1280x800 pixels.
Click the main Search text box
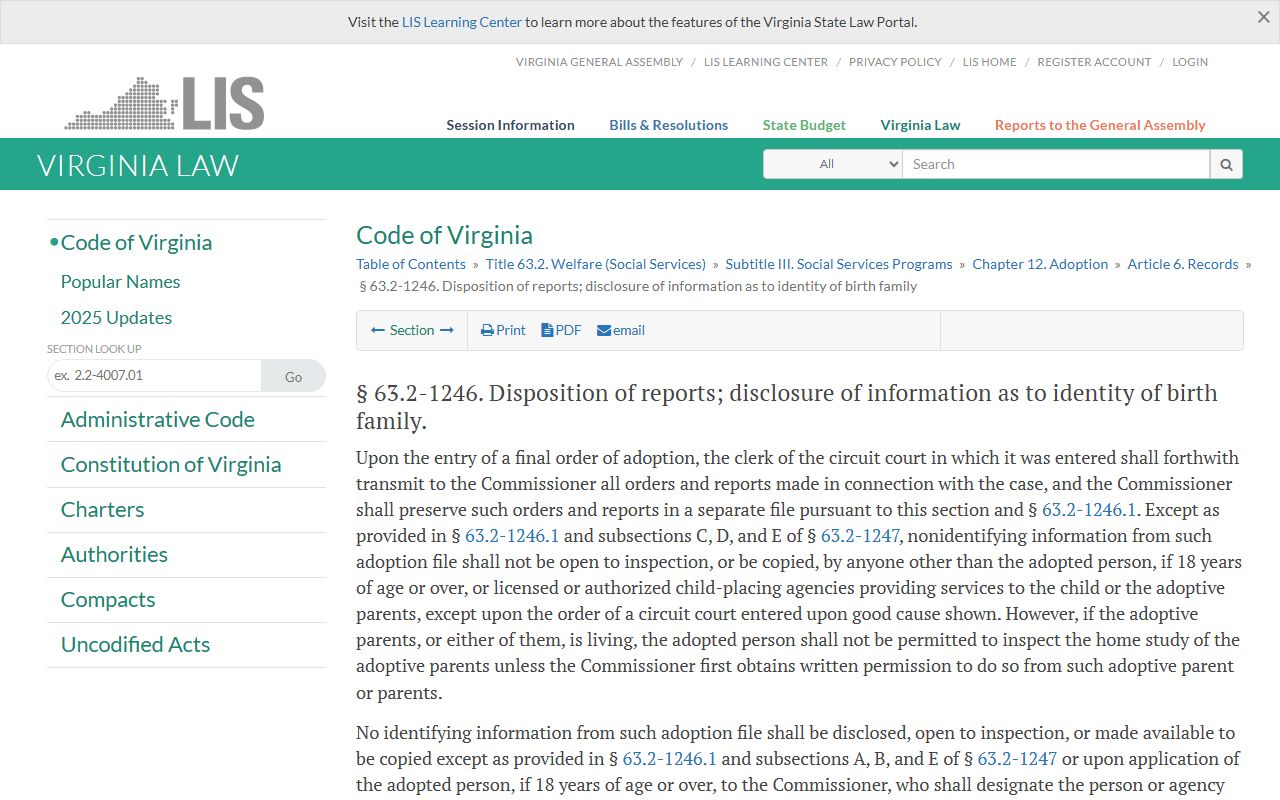click(1056, 164)
